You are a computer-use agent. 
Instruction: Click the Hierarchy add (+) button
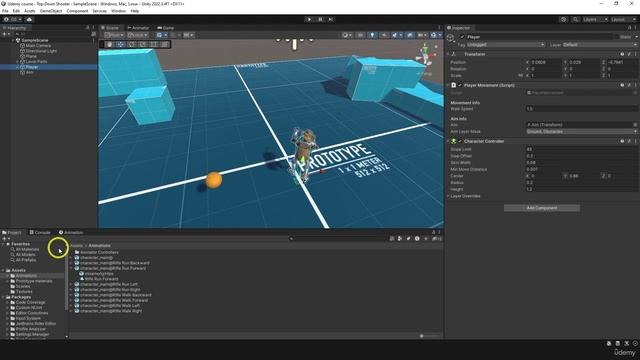6,34
